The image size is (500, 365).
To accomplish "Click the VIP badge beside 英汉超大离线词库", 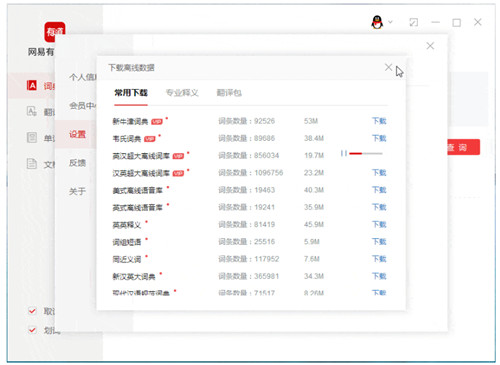I will 178,156.
